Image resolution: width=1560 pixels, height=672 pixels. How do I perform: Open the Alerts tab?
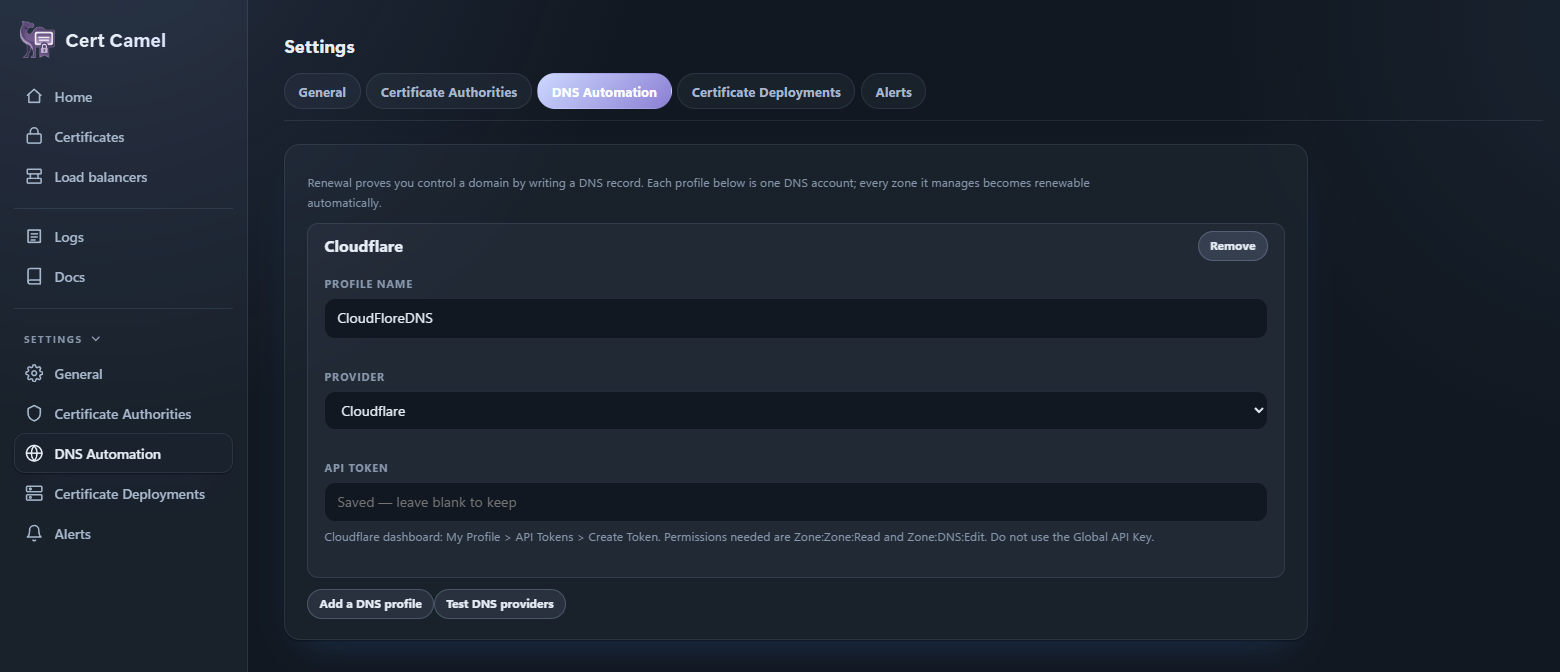click(893, 92)
